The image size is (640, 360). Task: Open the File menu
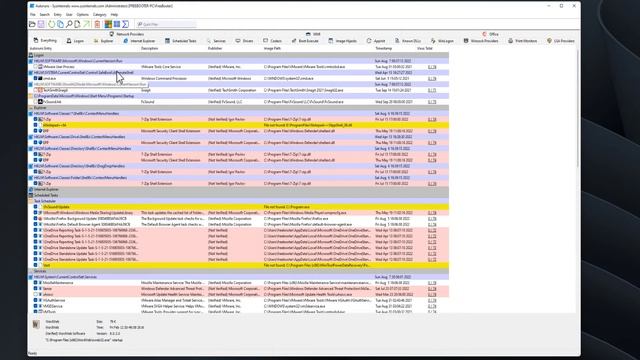33,15
